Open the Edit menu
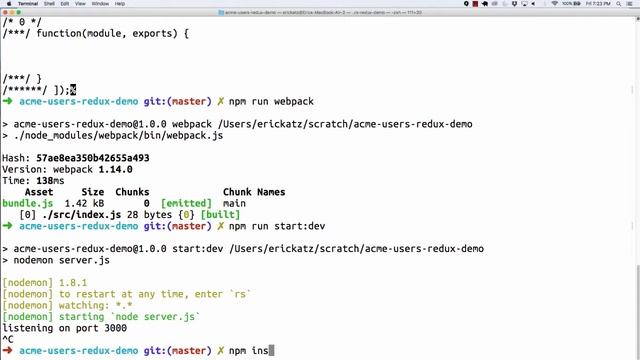 pyautogui.click(x=65, y=4)
